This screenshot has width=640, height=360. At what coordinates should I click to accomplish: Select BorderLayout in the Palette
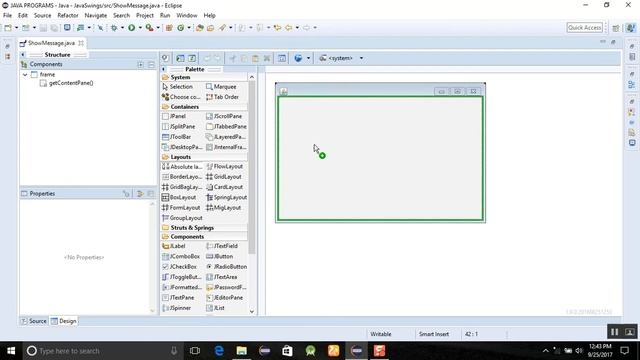[x=182, y=177]
